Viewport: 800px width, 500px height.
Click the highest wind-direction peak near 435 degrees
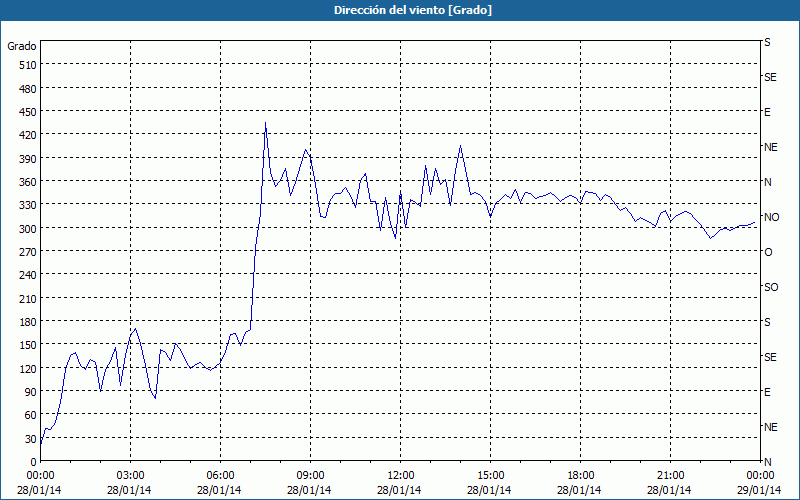click(265, 123)
